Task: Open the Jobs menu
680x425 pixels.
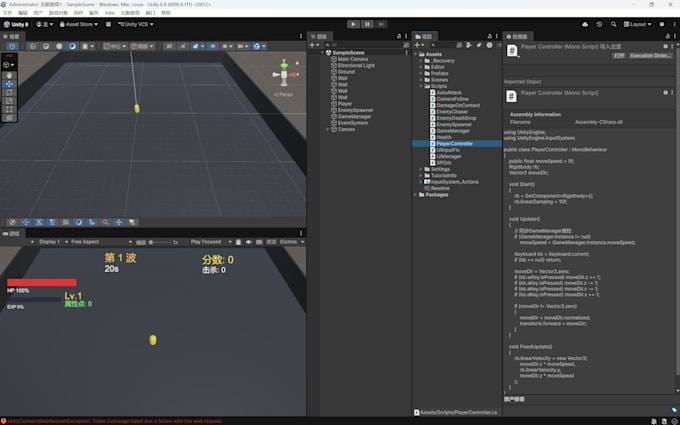Action: (110, 13)
